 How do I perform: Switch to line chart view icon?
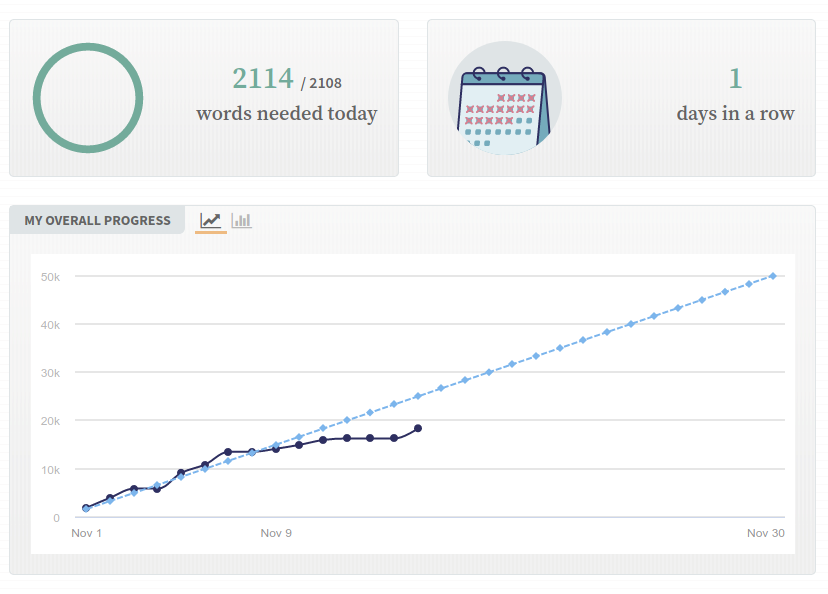click(x=210, y=220)
